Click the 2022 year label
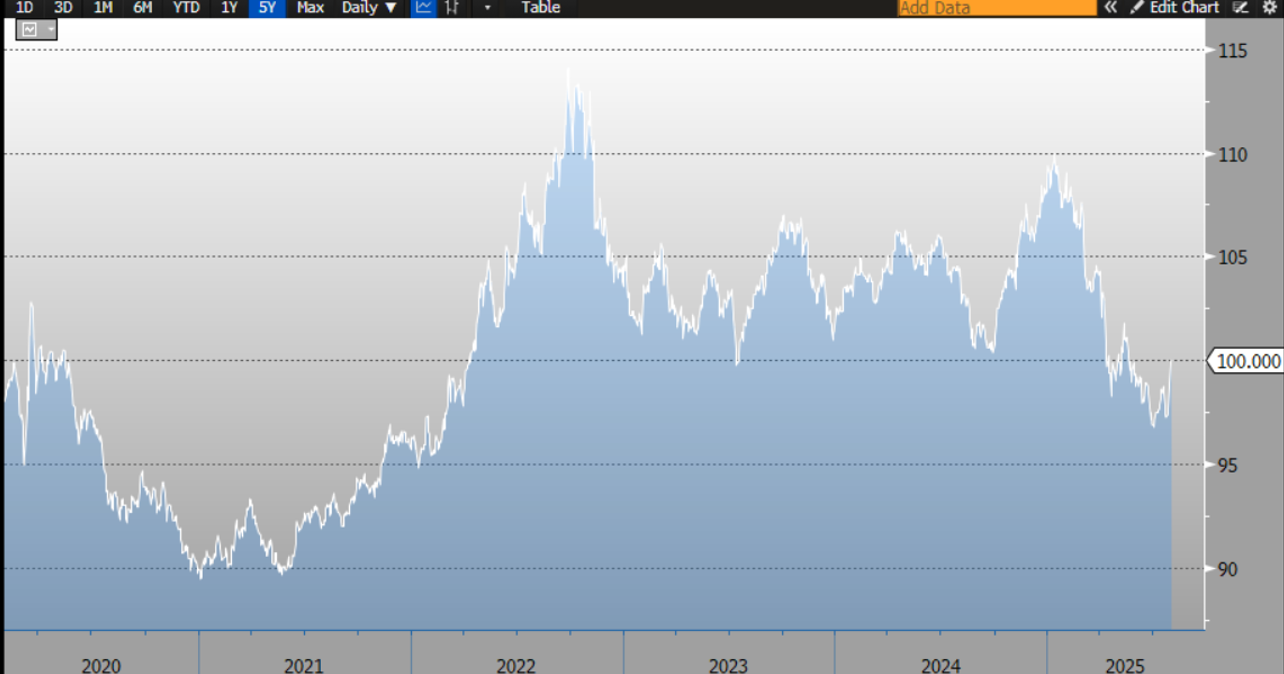The width and height of the screenshot is (1284, 674). click(516, 665)
